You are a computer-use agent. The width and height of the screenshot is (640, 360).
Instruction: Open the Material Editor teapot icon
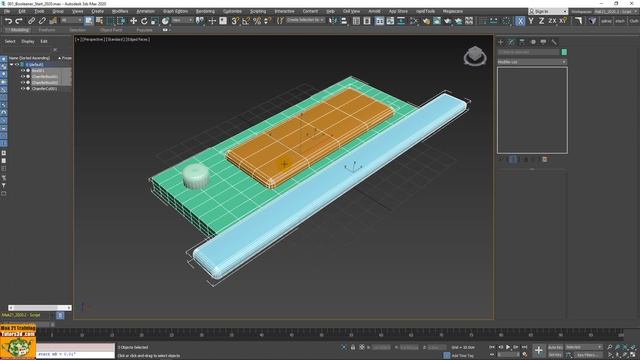click(x=426, y=21)
